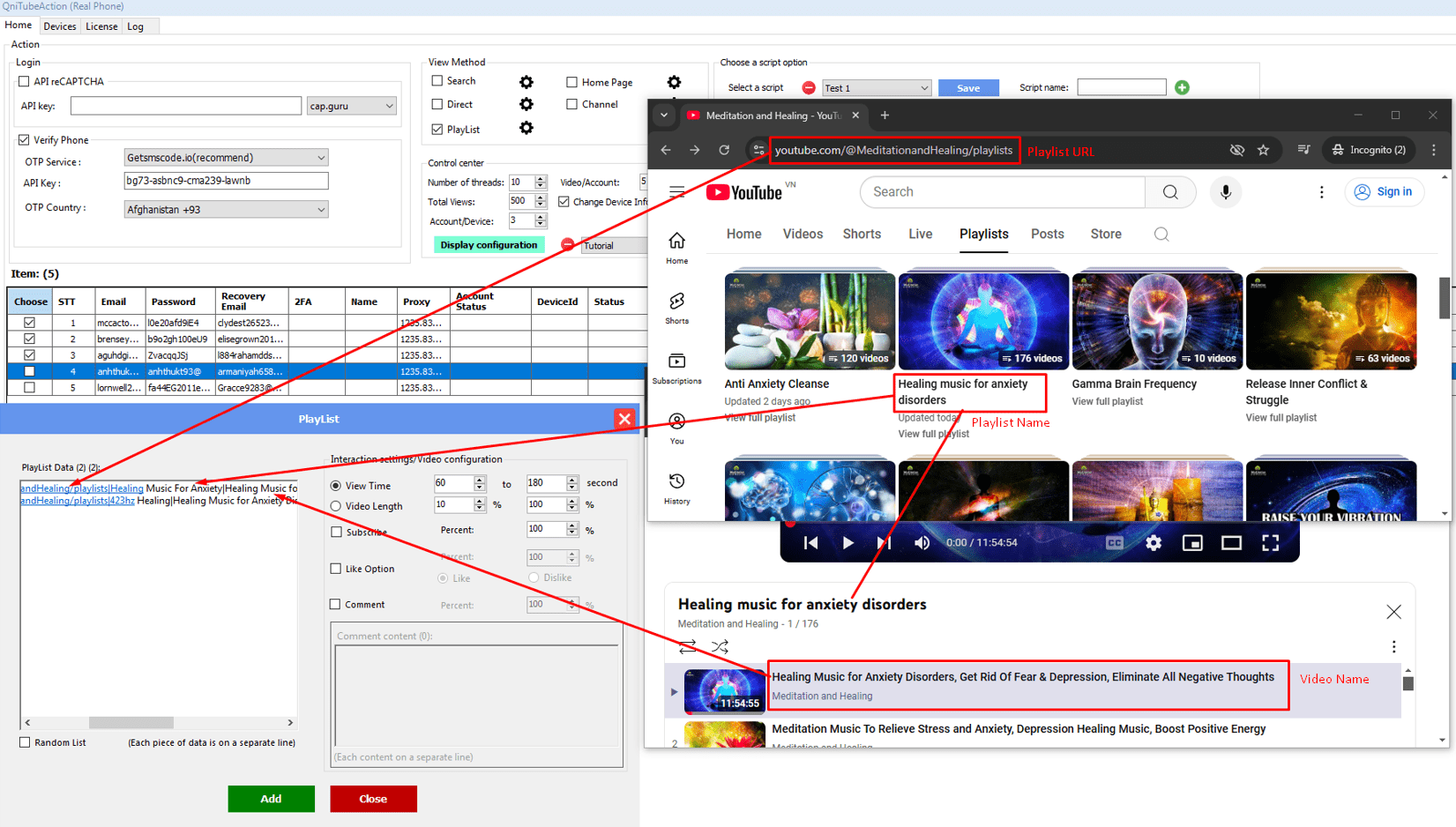This screenshot has width=1456, height=827.
Task: Click the green Add button
Action: coord(272,799)
